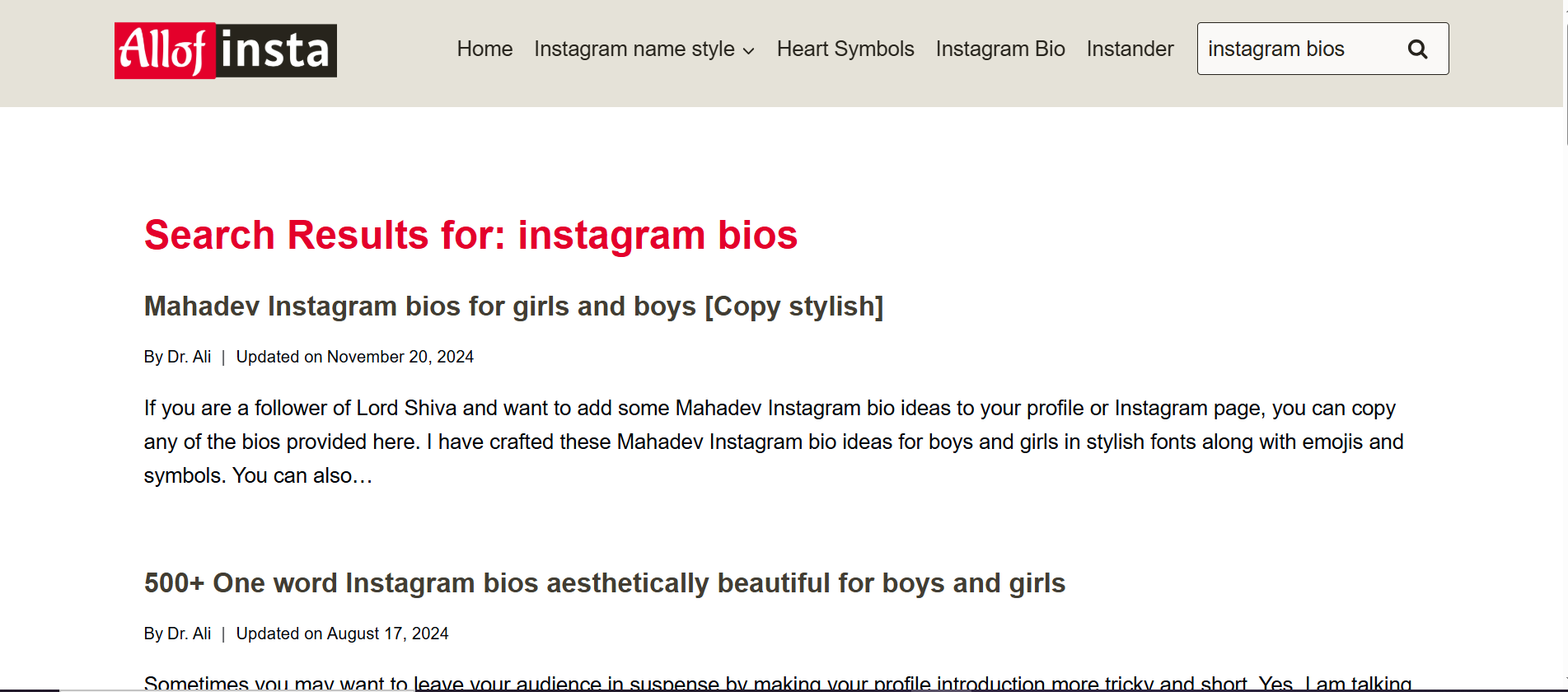Open the Mahadev Instagram bios article

coord(513,306)
